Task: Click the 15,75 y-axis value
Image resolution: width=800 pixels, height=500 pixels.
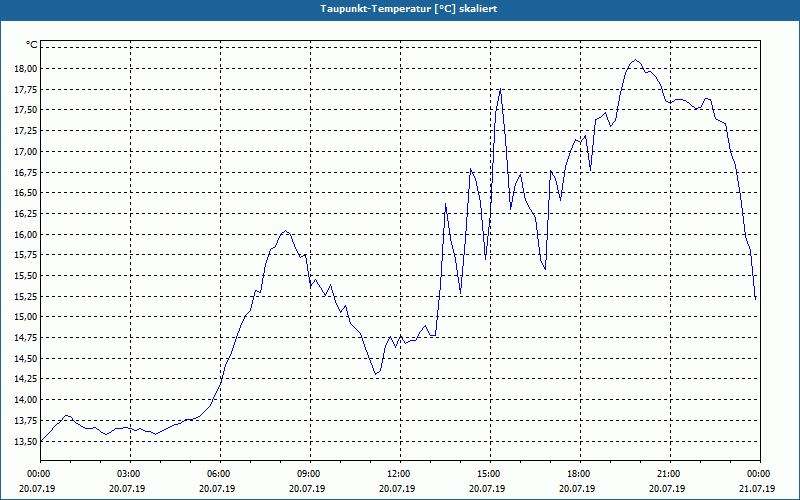Action: [26, 255]
